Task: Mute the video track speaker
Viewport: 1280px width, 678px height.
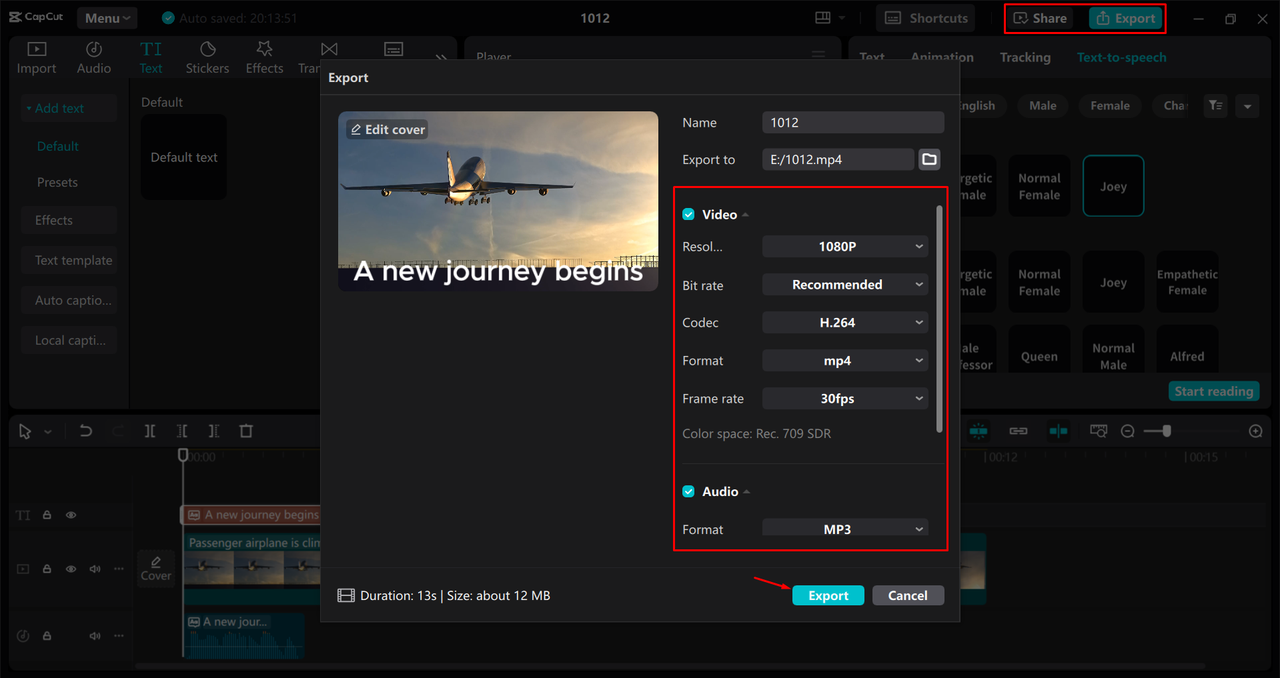Action: click(95, 569)
